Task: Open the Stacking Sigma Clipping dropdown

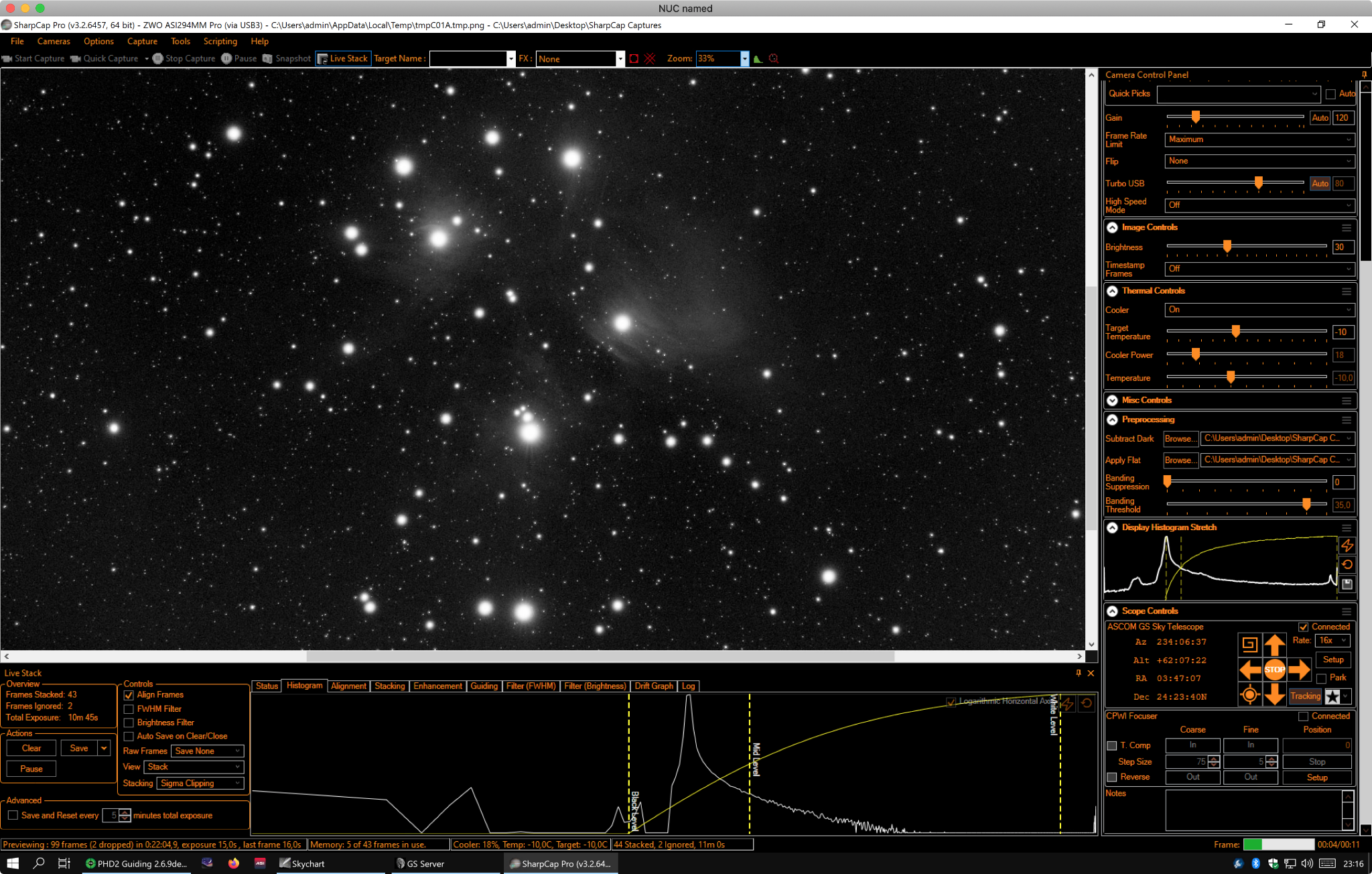Action: point(200,783)
